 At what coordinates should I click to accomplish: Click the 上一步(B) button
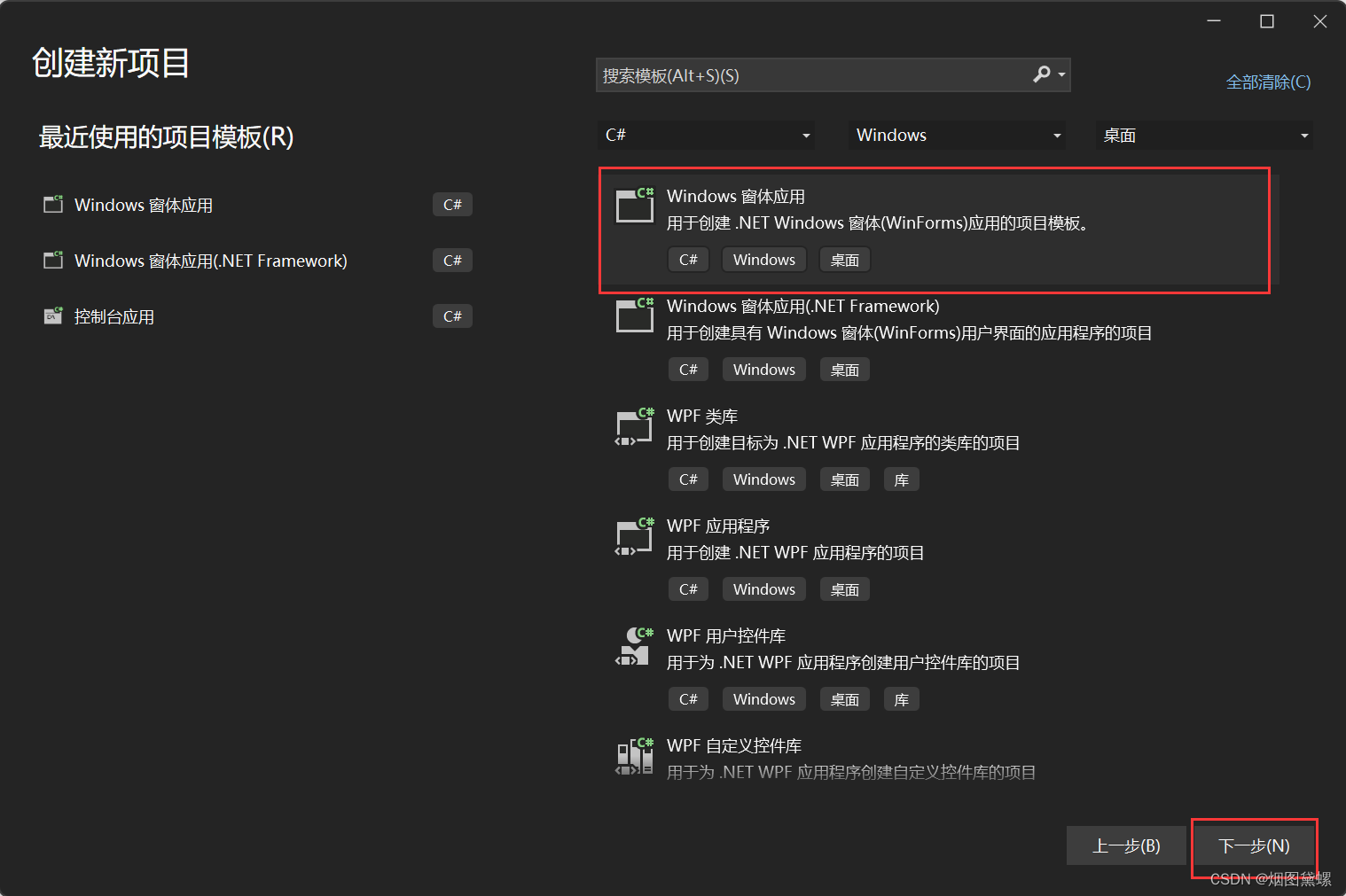click(x=1126, y=845)
